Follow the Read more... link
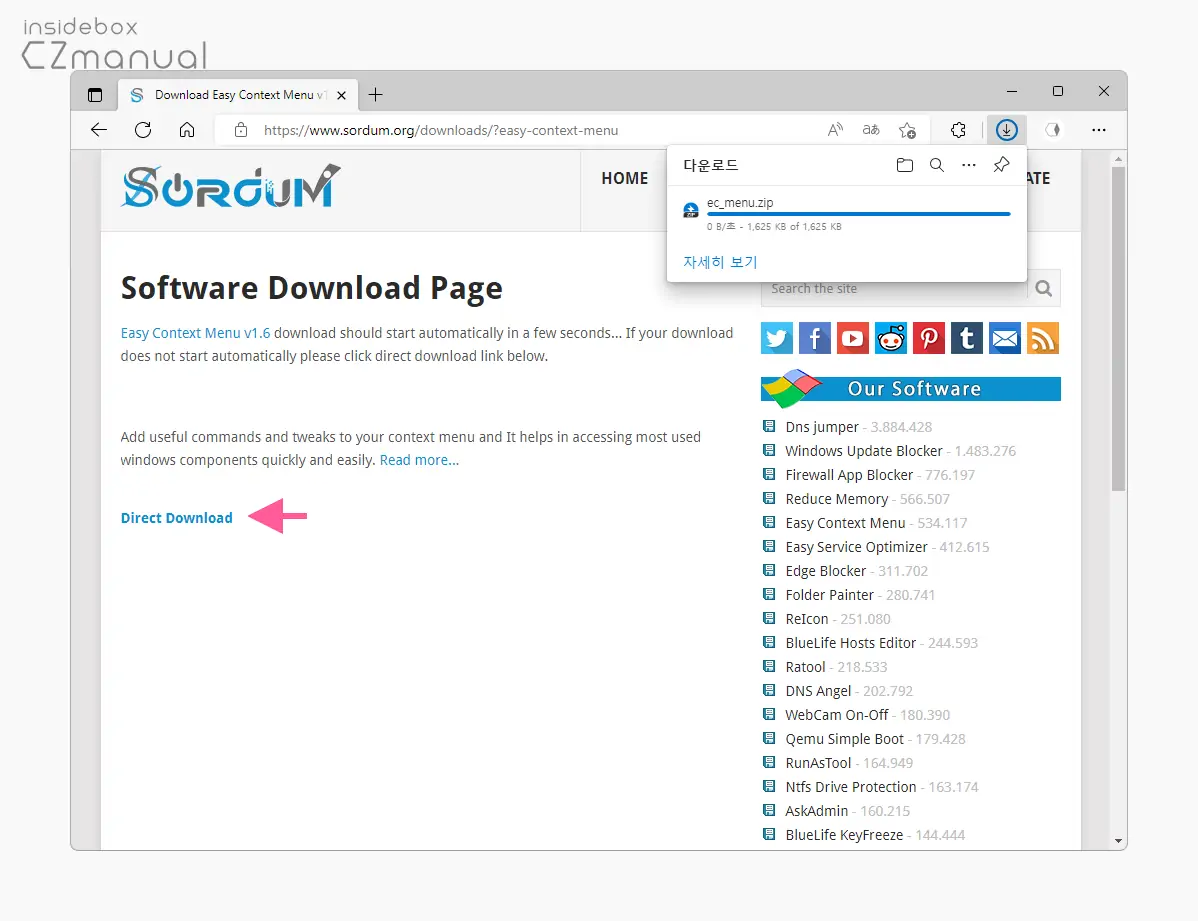This screenshot has height=921, width=1198. pyautogui.click(x=419, y=460)
